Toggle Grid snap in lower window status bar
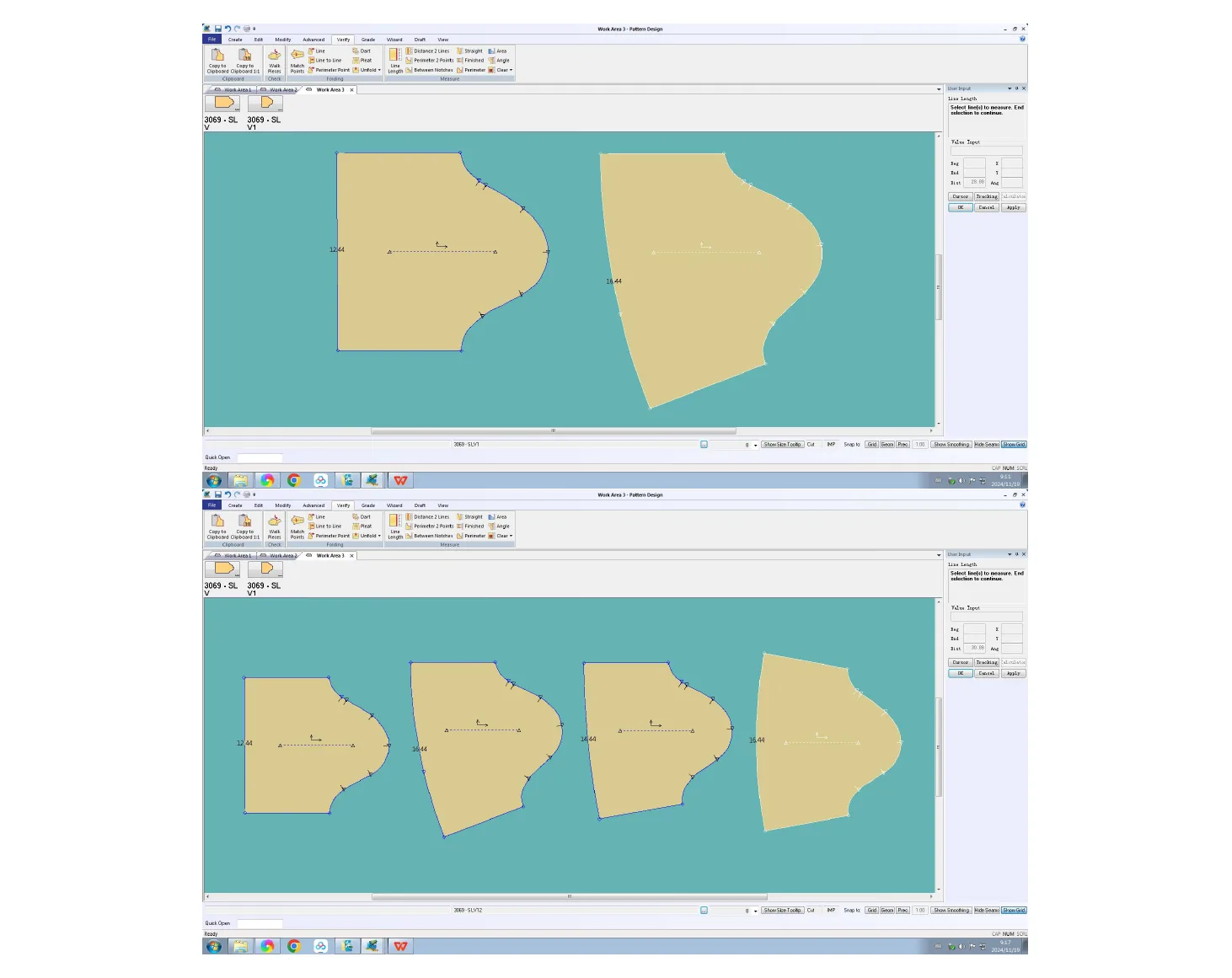 [x=872, y=911]
